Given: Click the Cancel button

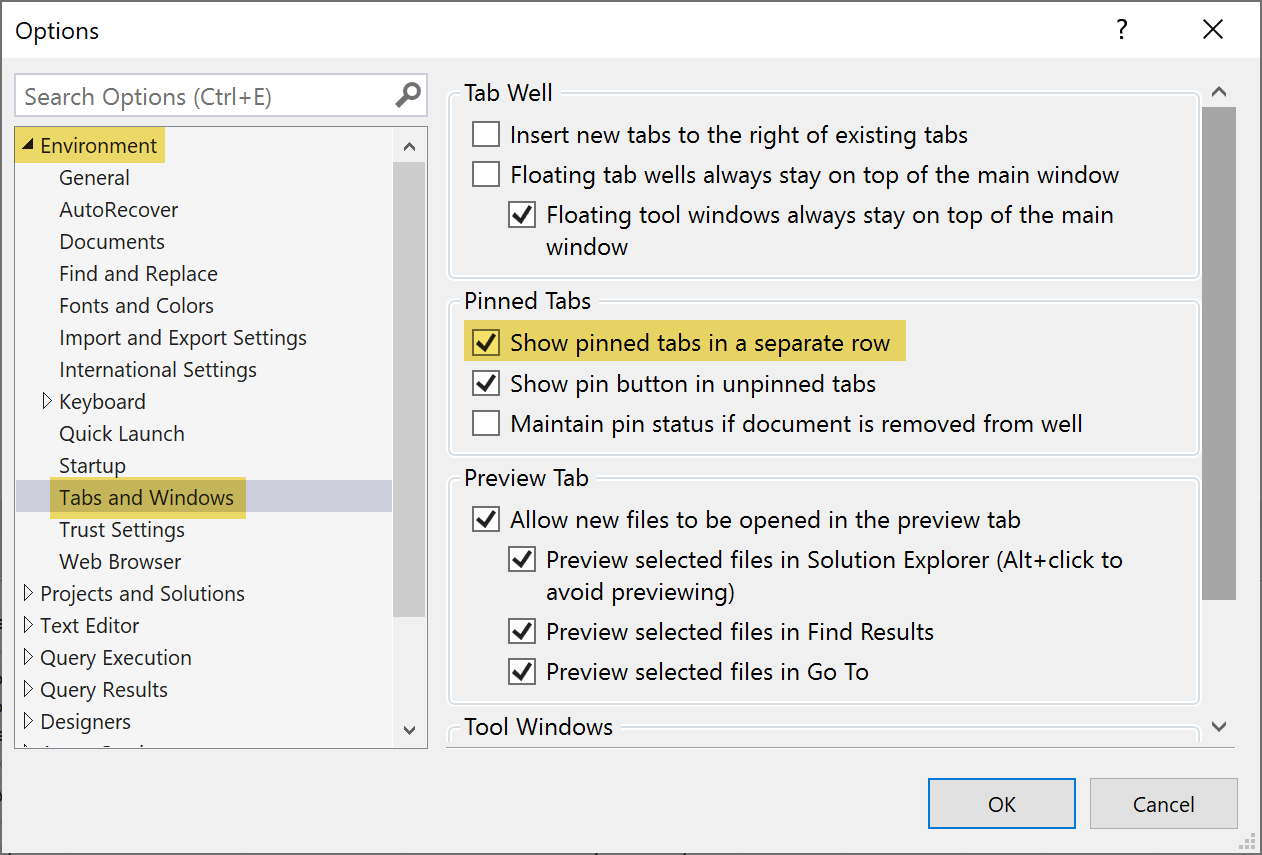Looking at the screenshot, I should pyautogui.click(x=1164, y=804).
